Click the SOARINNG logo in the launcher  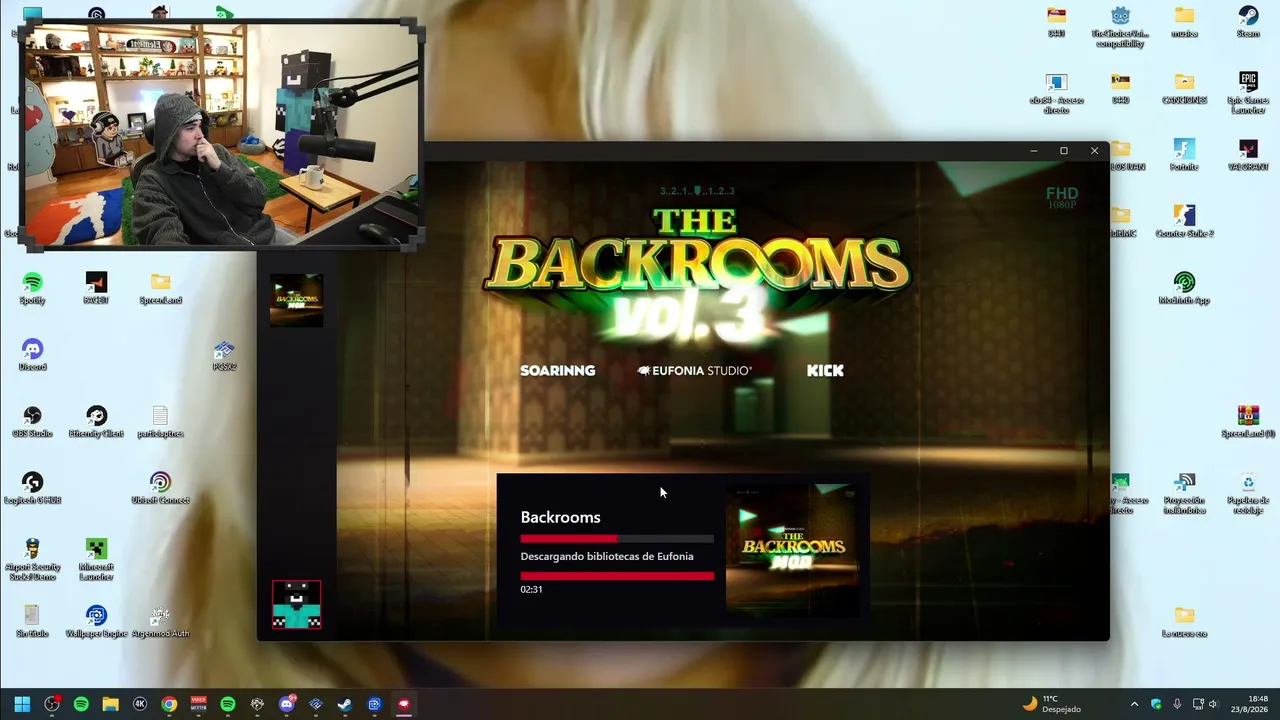coord(557,370)
